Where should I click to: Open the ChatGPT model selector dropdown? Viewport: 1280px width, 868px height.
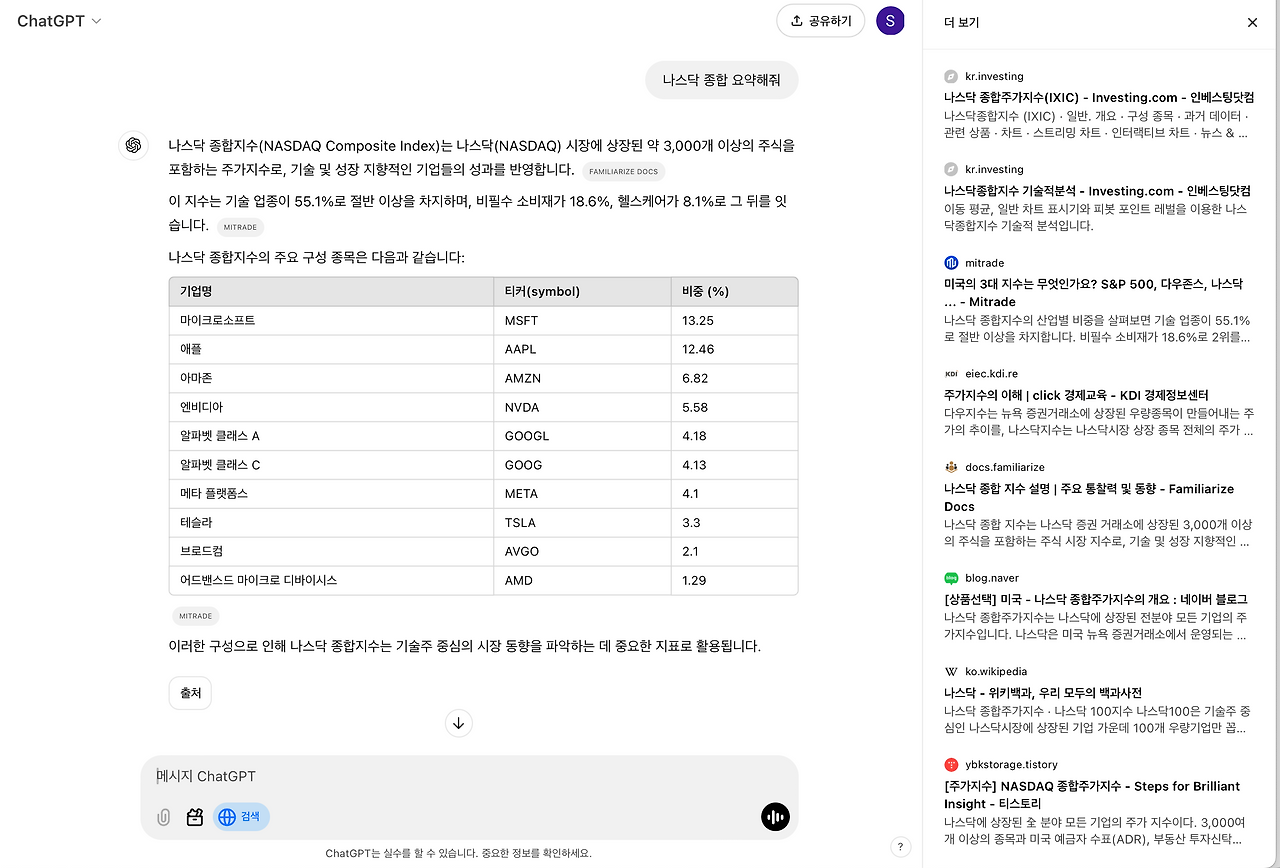(x=59, y=21)
